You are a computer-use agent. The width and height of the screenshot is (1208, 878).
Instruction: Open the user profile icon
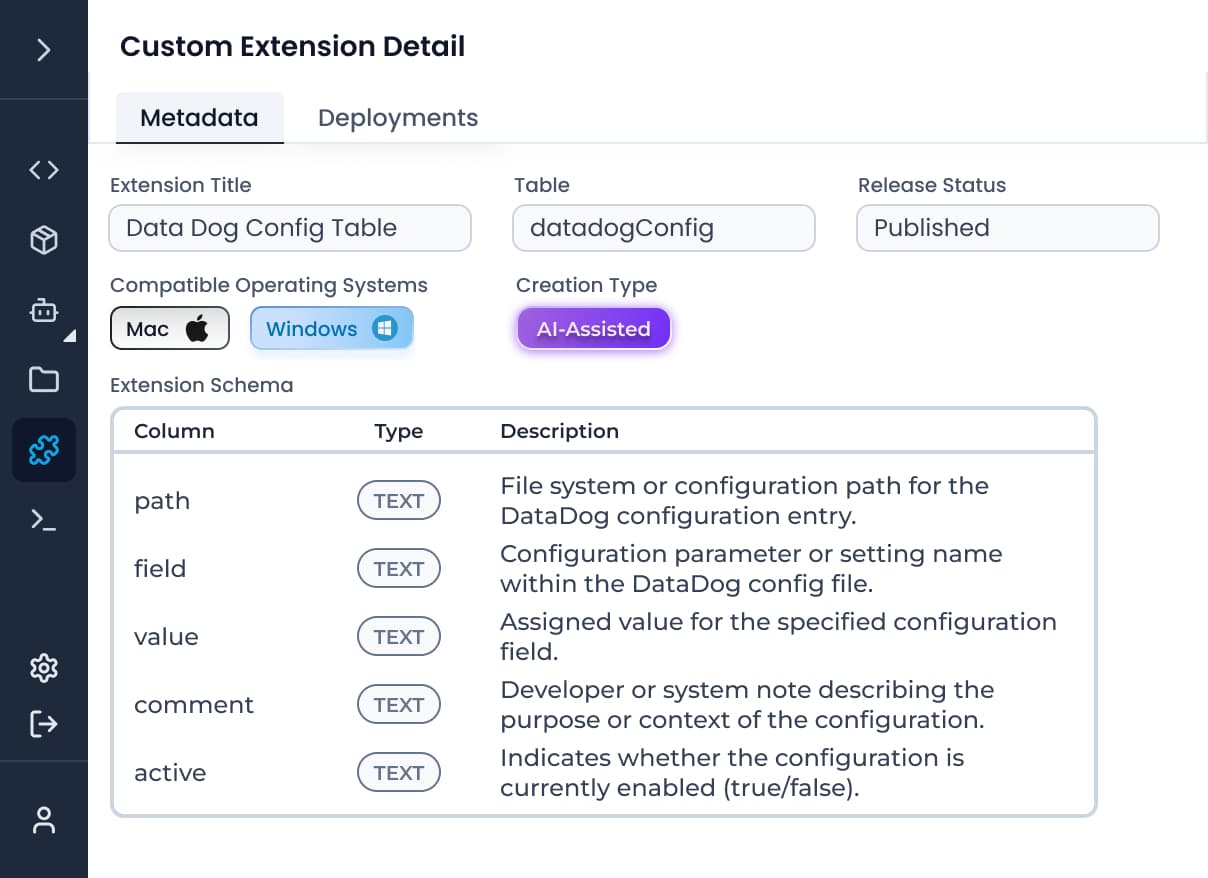click(x=44, y=820)
